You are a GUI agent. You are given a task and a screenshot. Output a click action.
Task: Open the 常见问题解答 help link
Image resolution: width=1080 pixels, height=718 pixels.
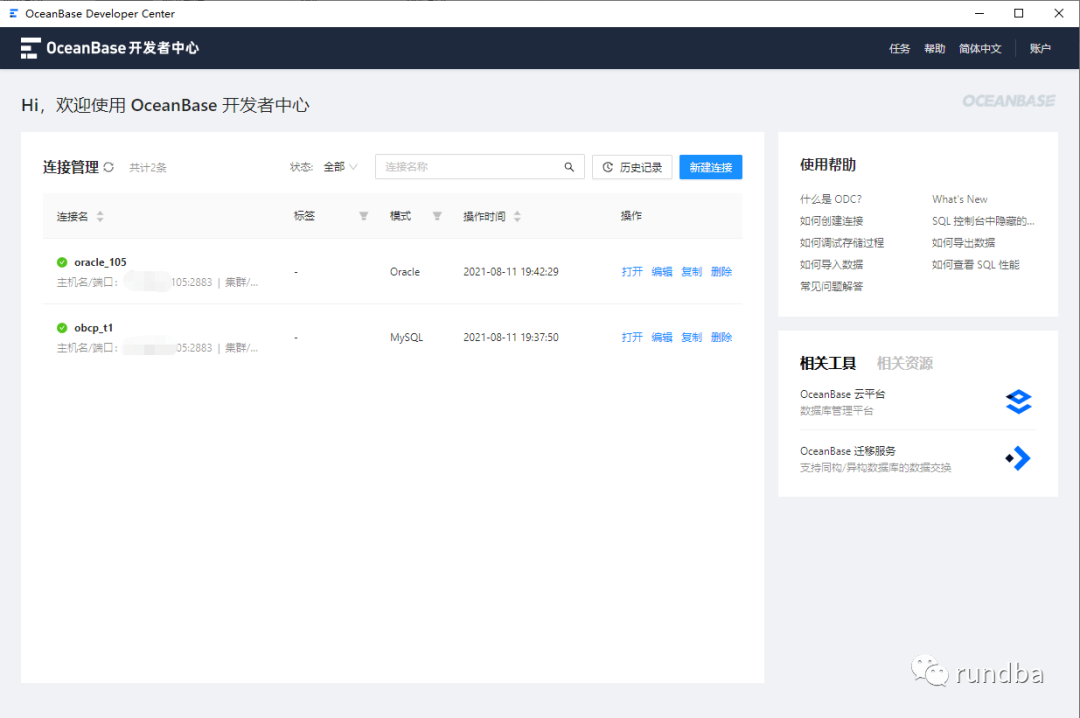point(831,286)
